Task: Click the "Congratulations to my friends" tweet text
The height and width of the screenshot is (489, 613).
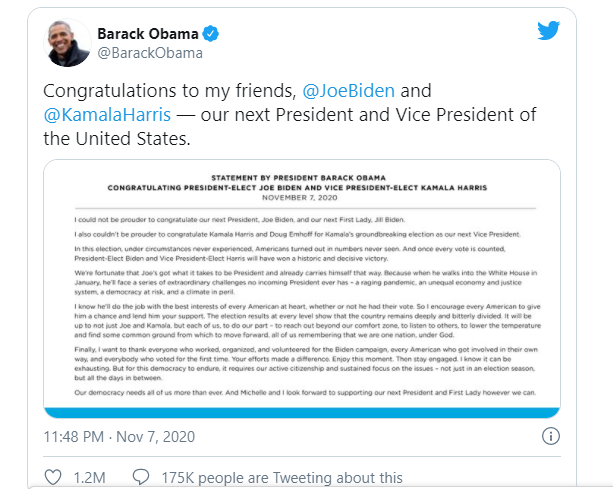Action: [171, 88]
